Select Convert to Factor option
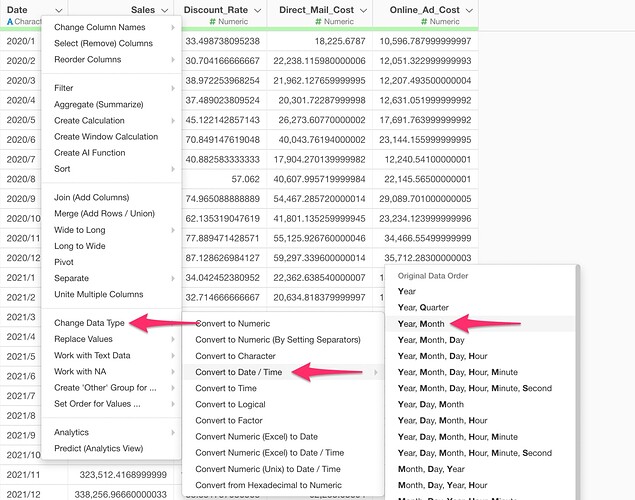This screenshot has width=635, height=500. [229, 420]
